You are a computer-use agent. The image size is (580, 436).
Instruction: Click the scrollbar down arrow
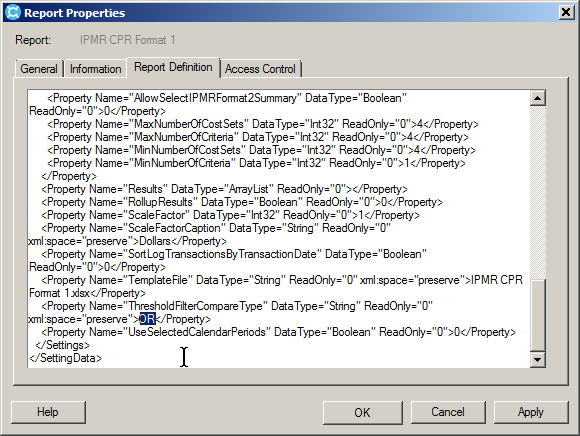click(x=537, y=359)
